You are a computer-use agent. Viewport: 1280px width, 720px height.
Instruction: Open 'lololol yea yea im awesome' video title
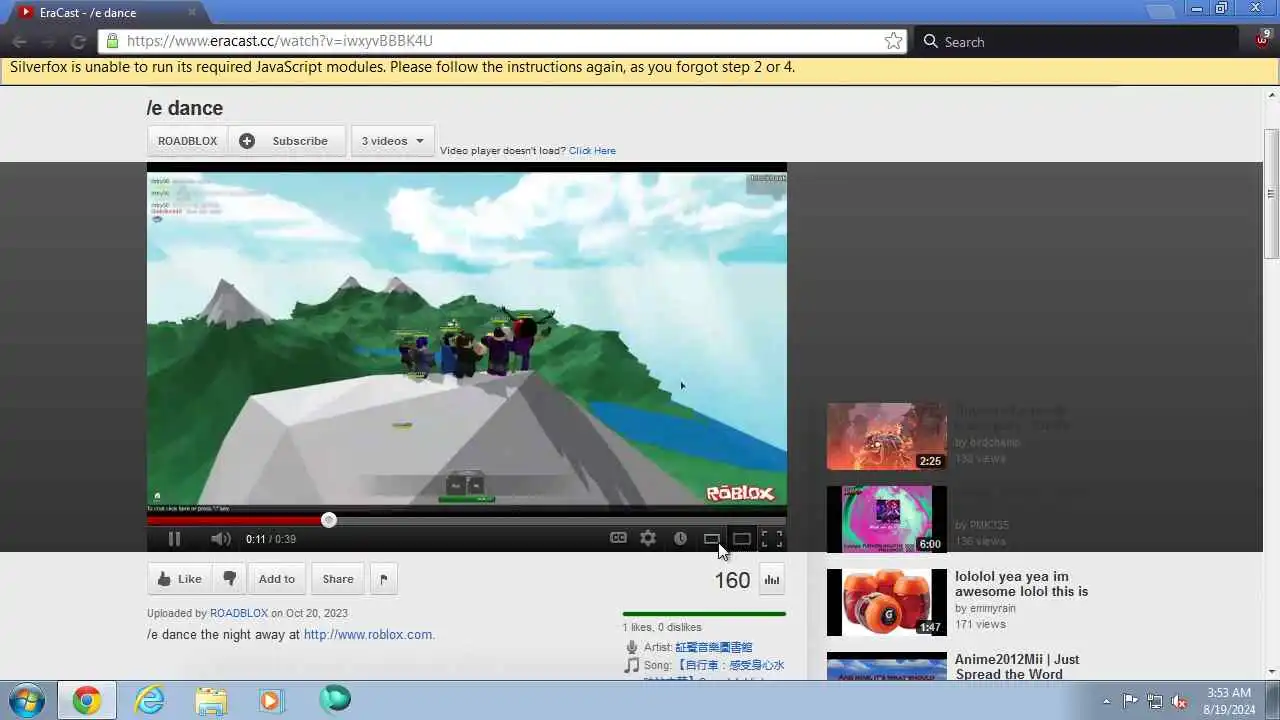(x=1021, y=584)
